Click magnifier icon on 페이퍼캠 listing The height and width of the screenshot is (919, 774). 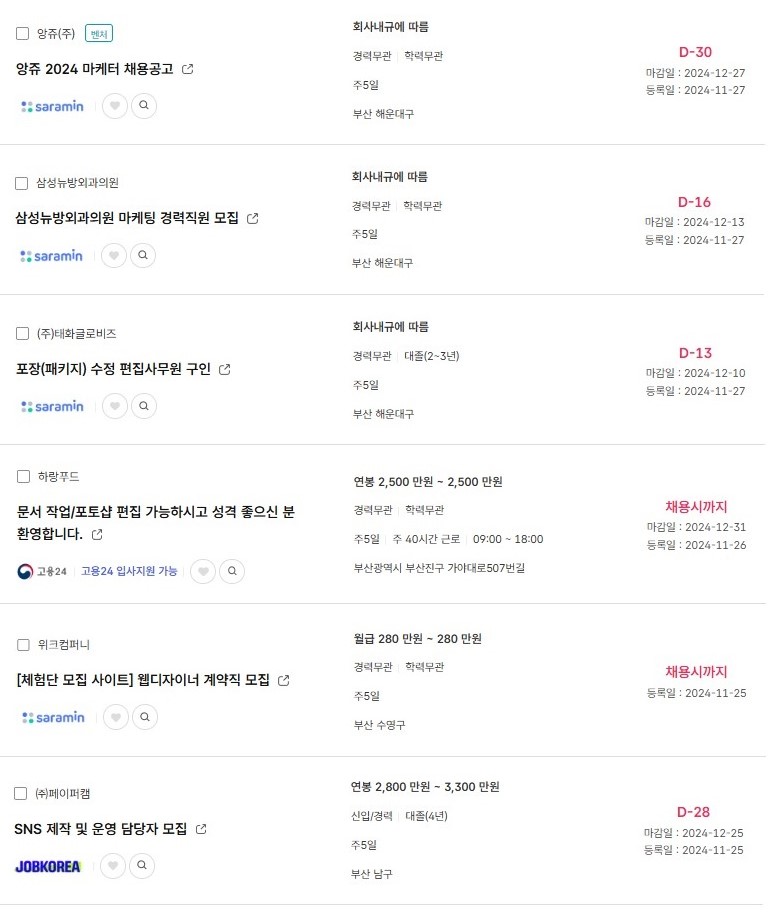tap(142, 866)
